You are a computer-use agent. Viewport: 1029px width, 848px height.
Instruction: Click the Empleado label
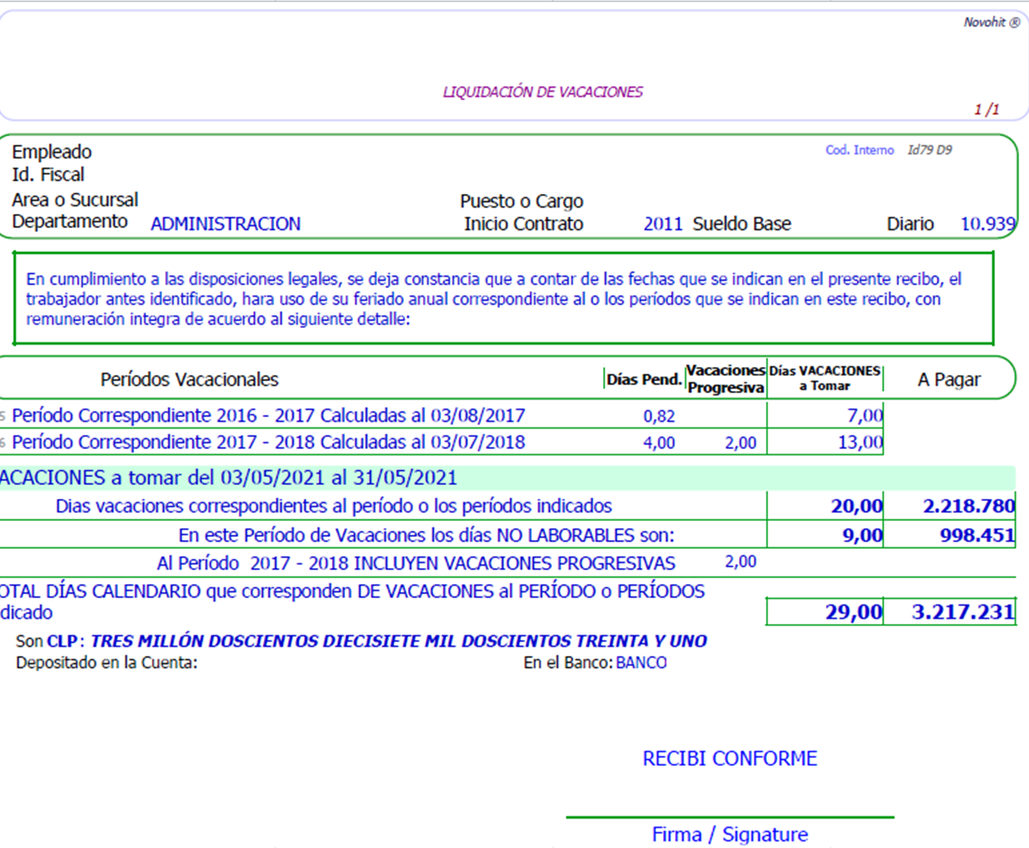(52, 152)
